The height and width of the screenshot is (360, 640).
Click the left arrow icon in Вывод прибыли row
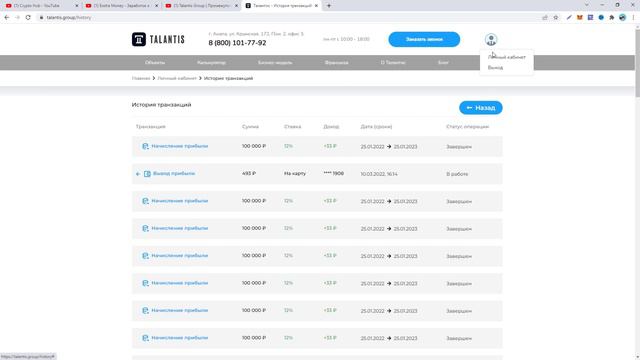pos(138,174)
